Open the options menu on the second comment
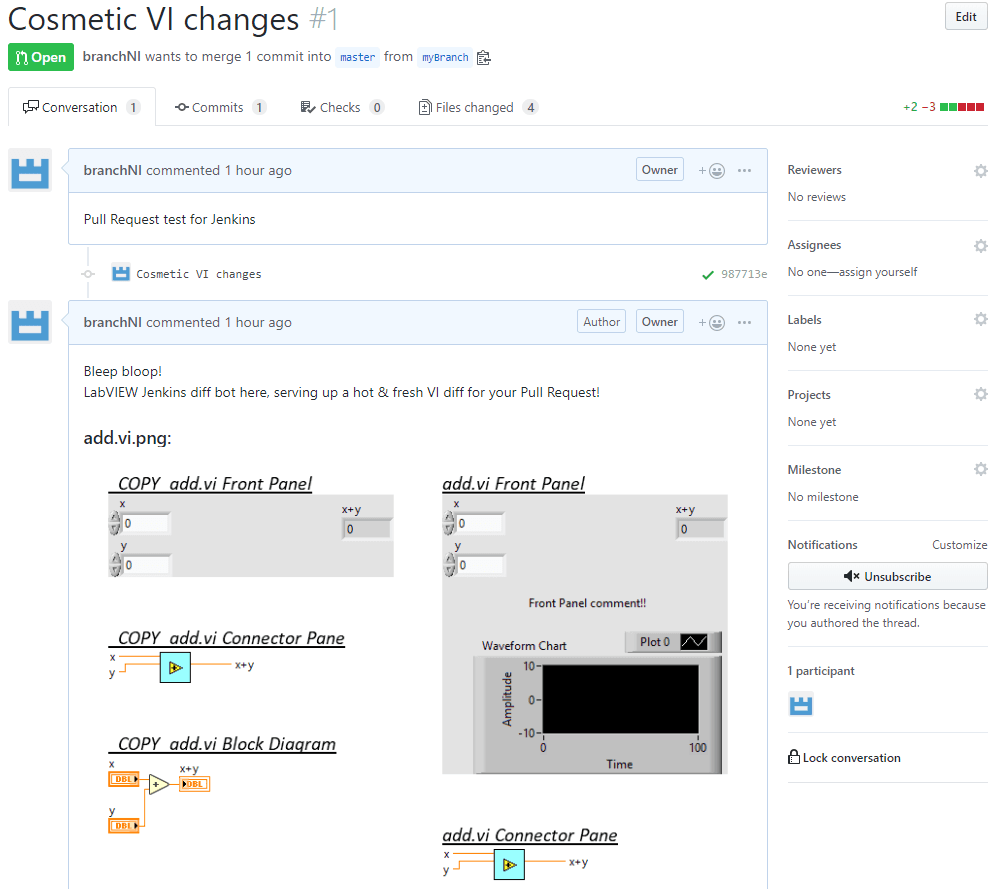1004x889 pixels. pyautogui.click(x=744, y=322)
